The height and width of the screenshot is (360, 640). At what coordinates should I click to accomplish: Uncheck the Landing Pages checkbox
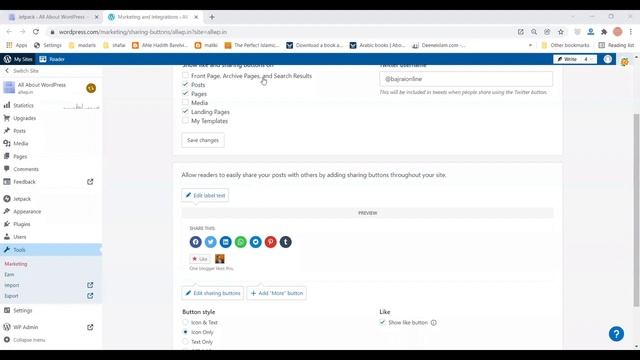point(185,111)
